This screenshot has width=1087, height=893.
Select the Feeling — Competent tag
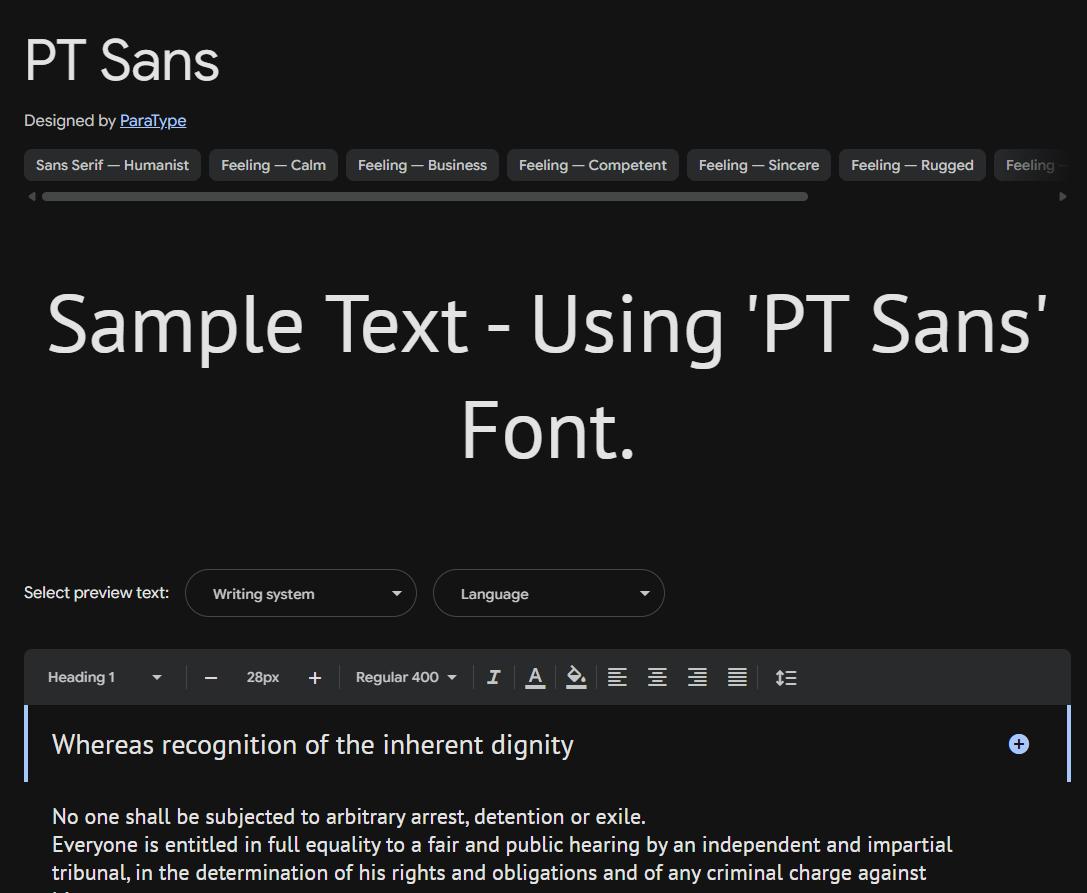coord(593,165)
